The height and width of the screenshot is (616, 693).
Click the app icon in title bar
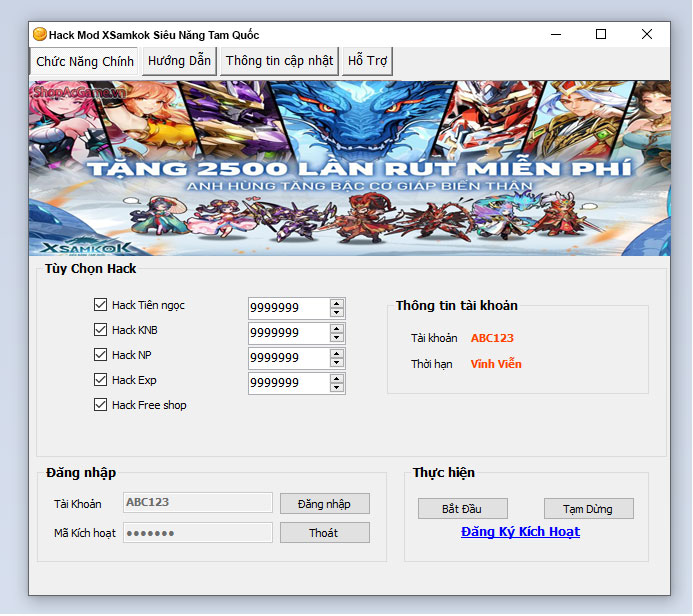40,34
